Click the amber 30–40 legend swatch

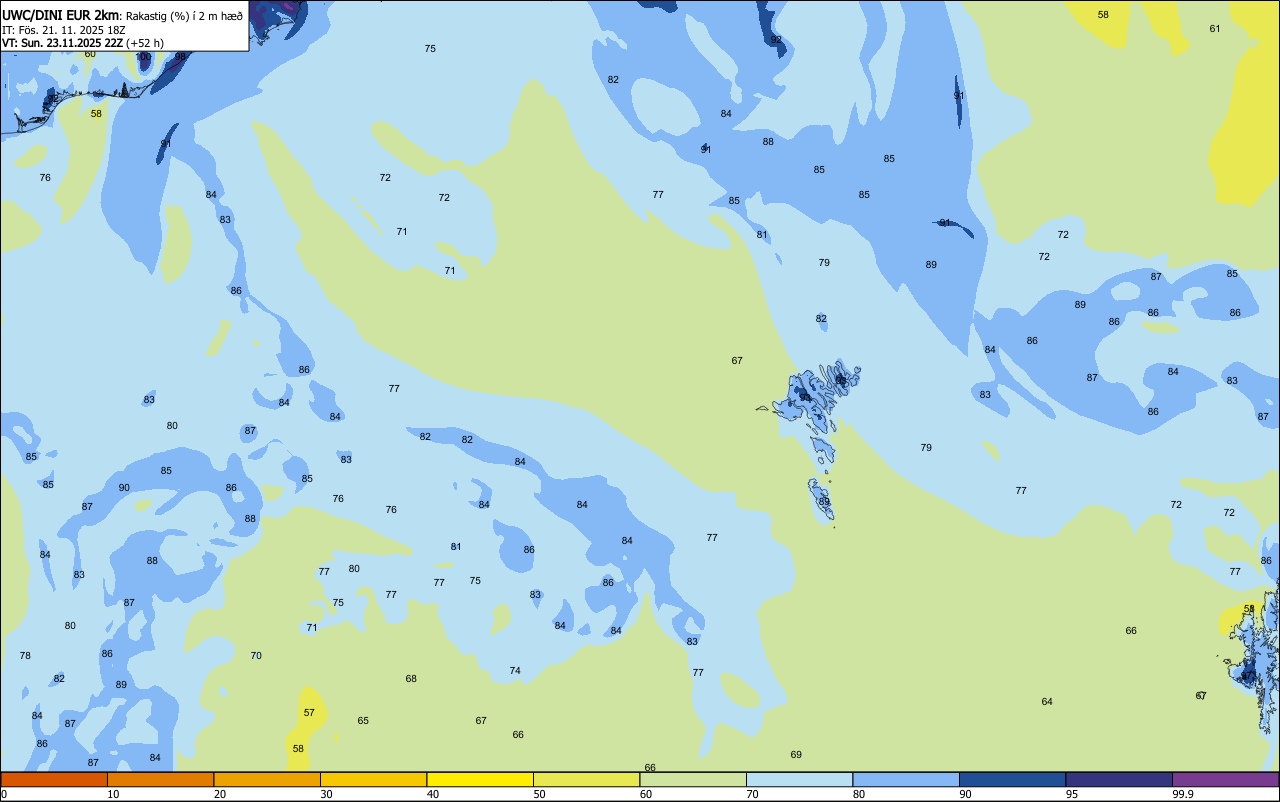[x=373, y=779]
